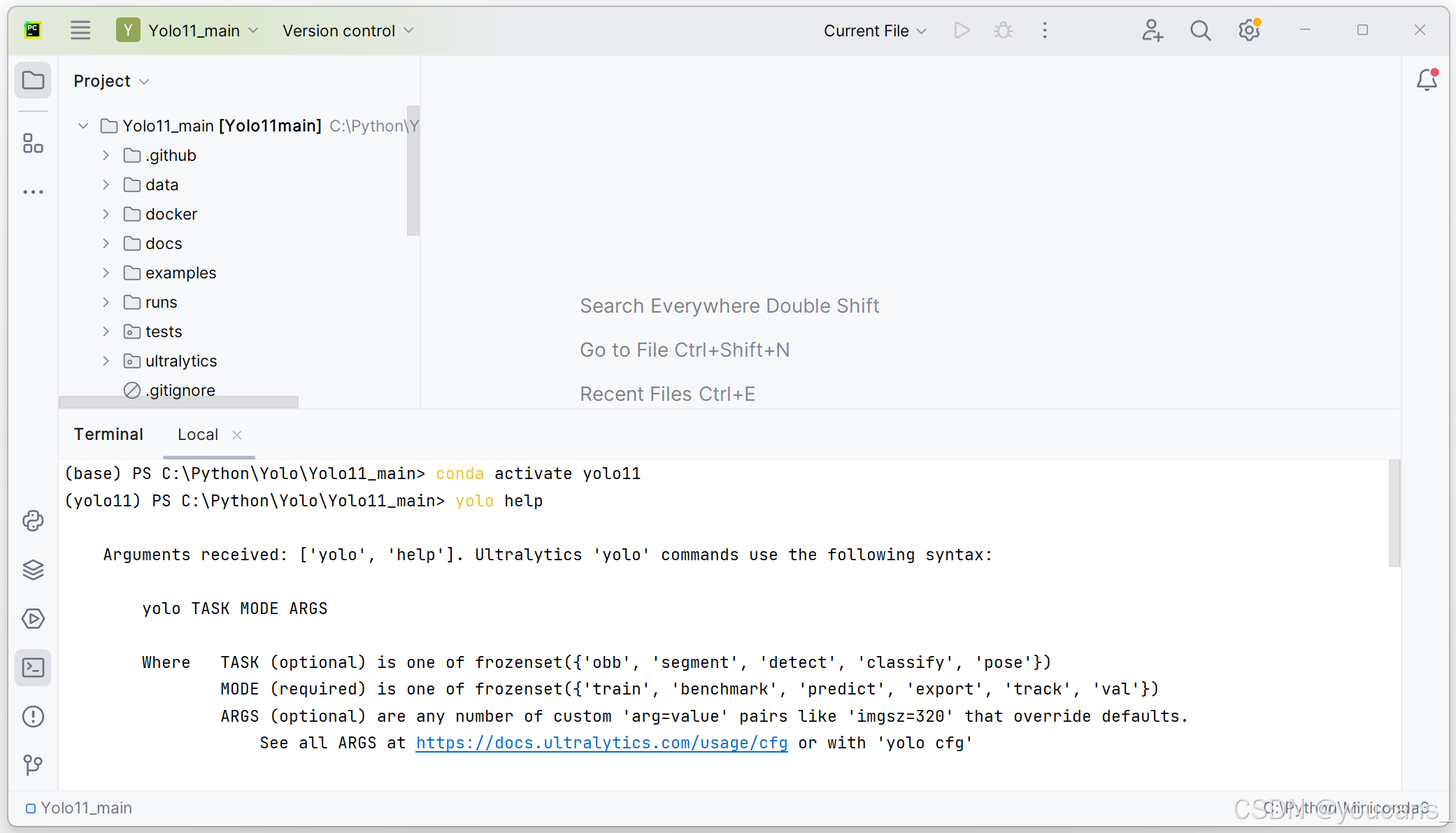The image size is (1456, 833).
Task: Collapse the Yolo11_main root folder
Action: [83, 126]
